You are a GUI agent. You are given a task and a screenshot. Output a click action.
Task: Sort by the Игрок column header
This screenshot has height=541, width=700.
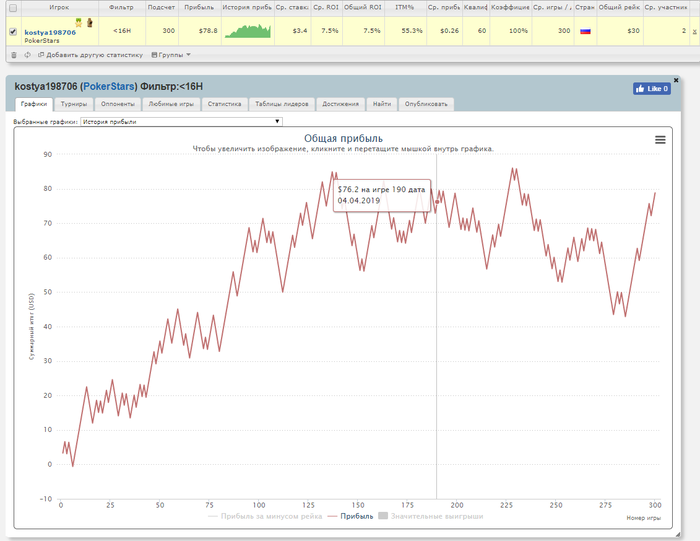coord(59,8)
